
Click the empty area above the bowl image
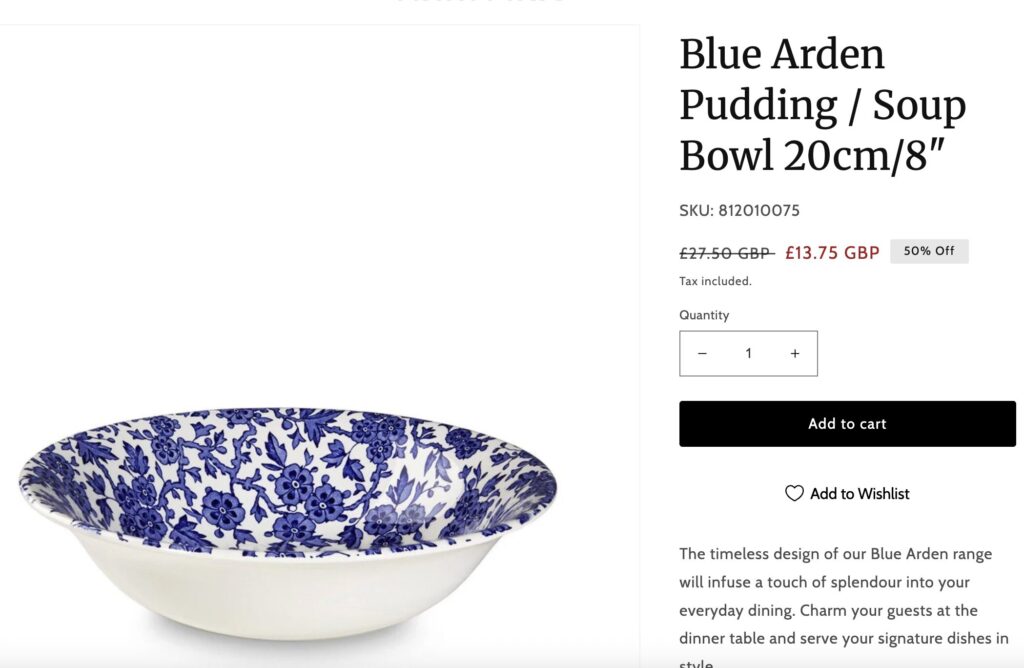320,200
